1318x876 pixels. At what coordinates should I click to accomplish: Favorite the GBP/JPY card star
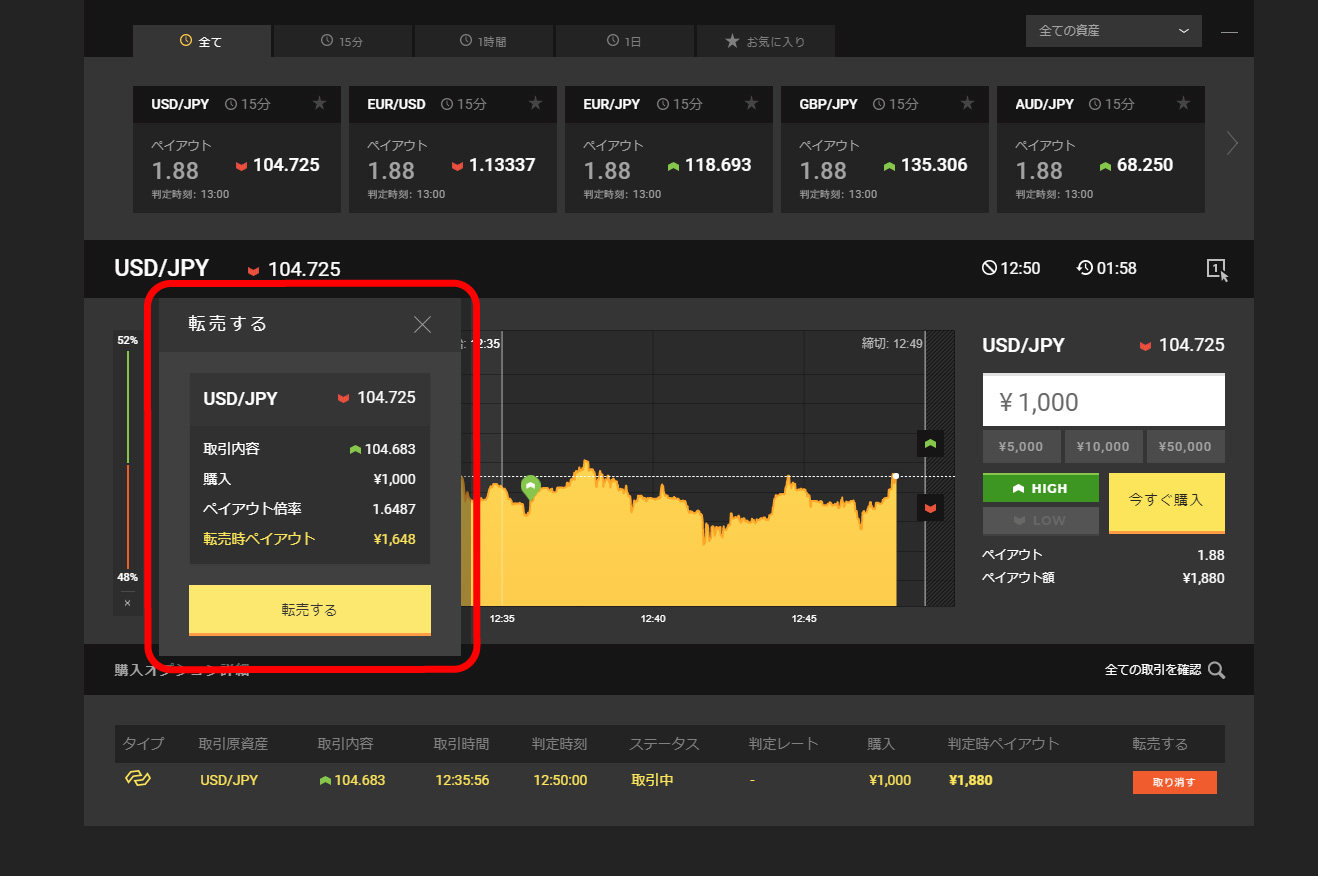click(x=967, y=103)
